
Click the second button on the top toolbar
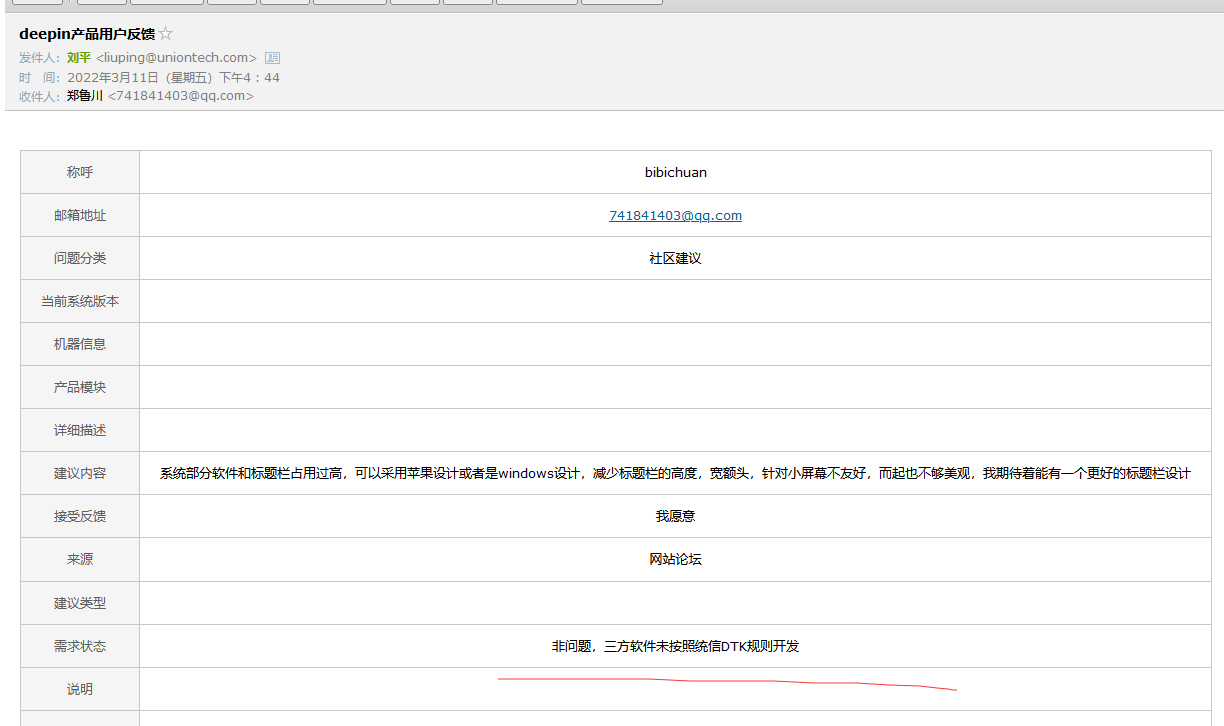[x=100, y=3]
